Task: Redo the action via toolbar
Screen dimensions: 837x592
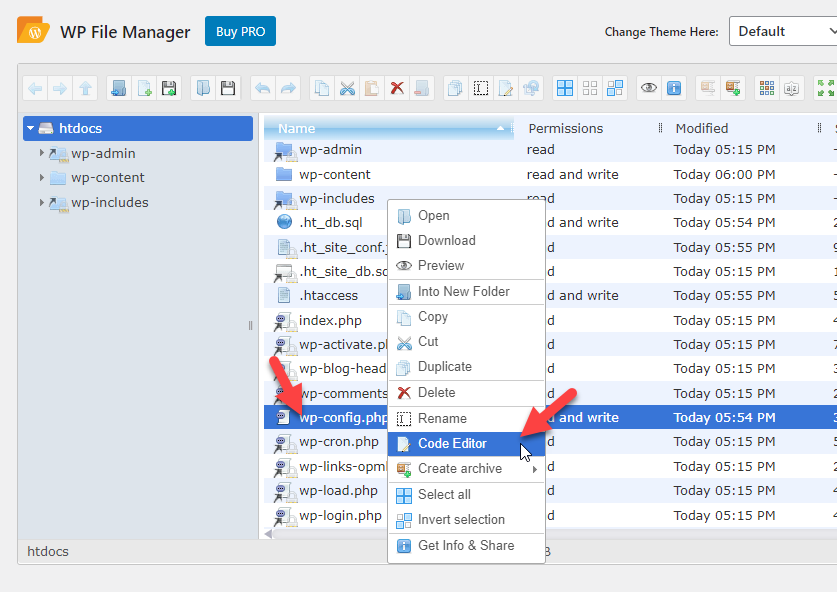Action: 288,88
